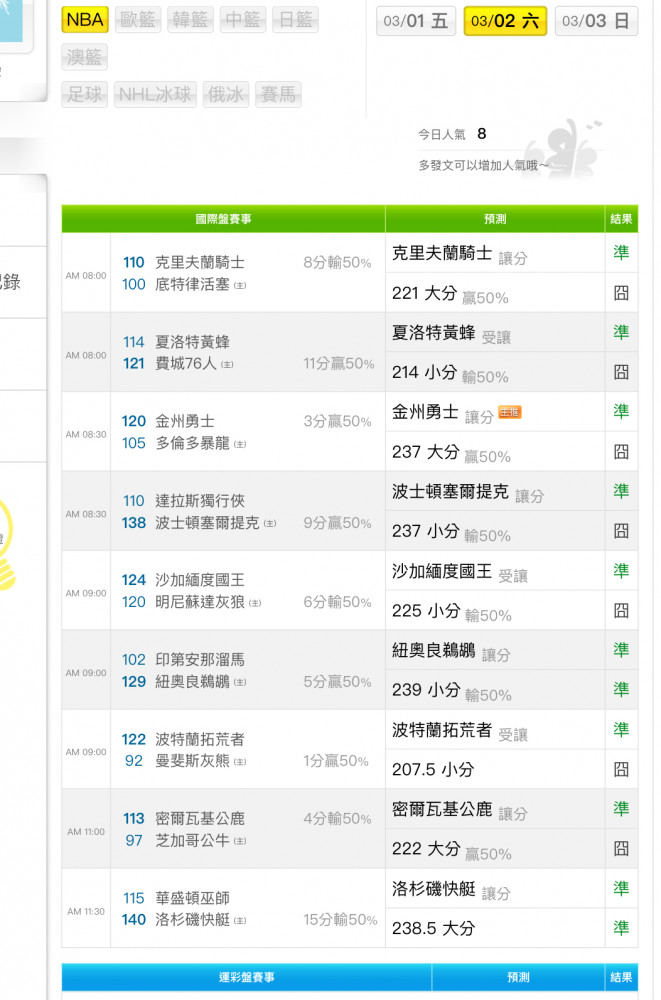Click team 曼斐斯灰熊

click(192, 761)
